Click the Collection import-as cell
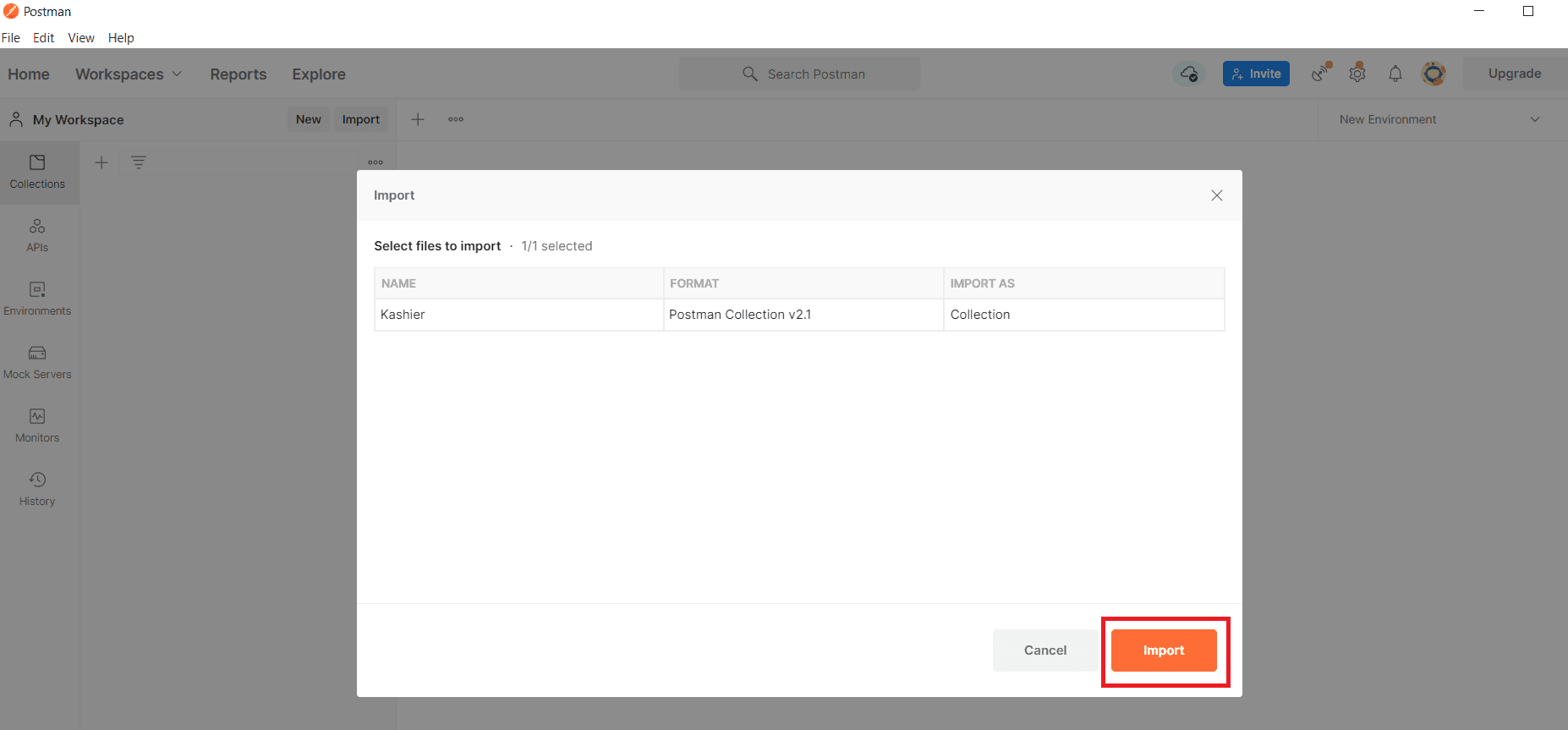 (x=1084, y=315)
